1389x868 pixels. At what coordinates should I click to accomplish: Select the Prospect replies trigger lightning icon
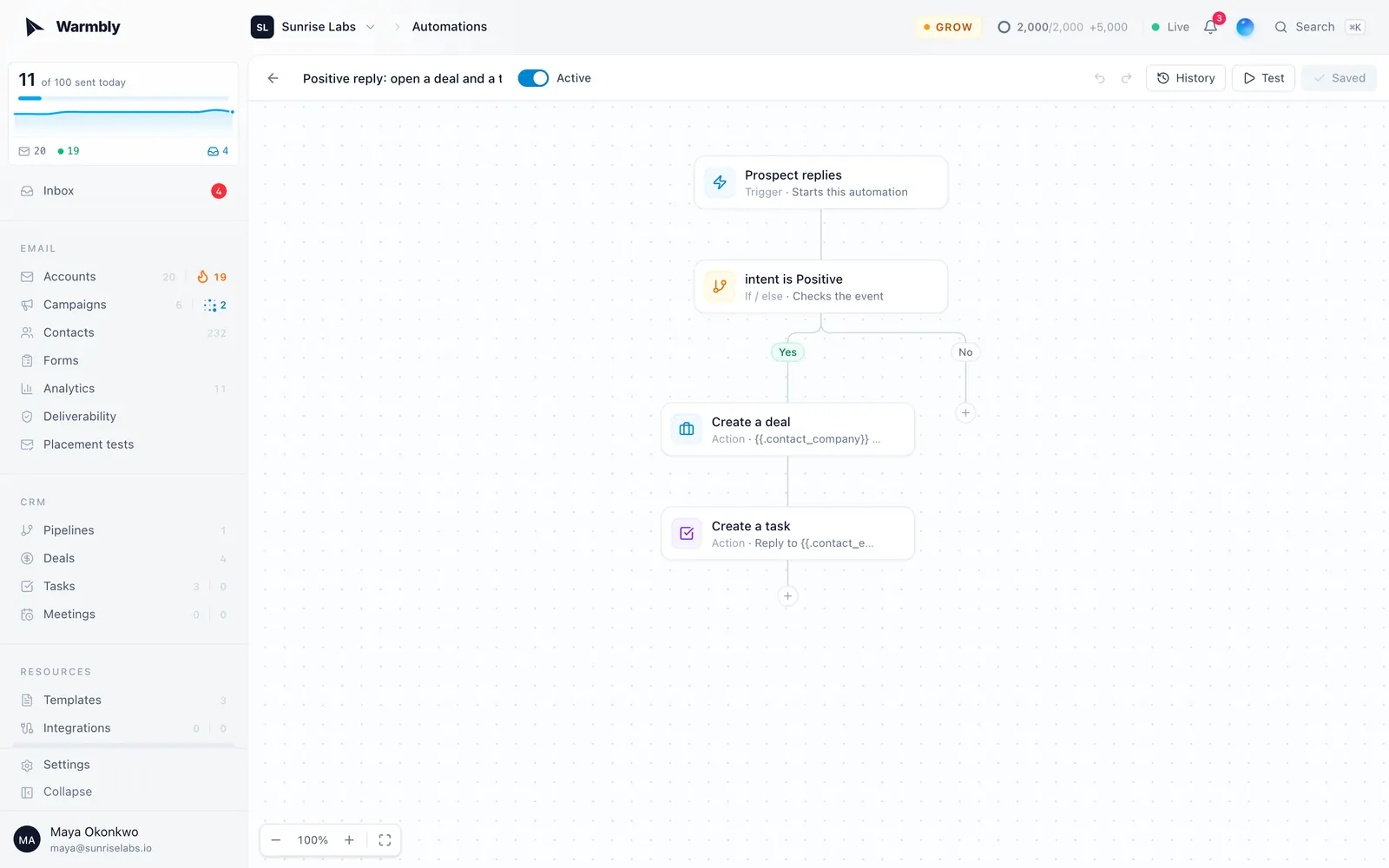click(x=720, y=182)
